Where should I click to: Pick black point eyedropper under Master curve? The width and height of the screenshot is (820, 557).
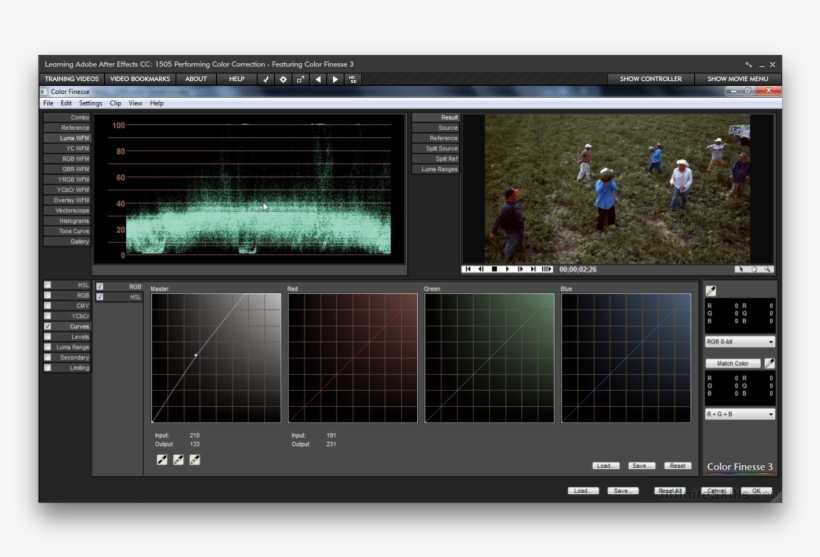[162, 459]
